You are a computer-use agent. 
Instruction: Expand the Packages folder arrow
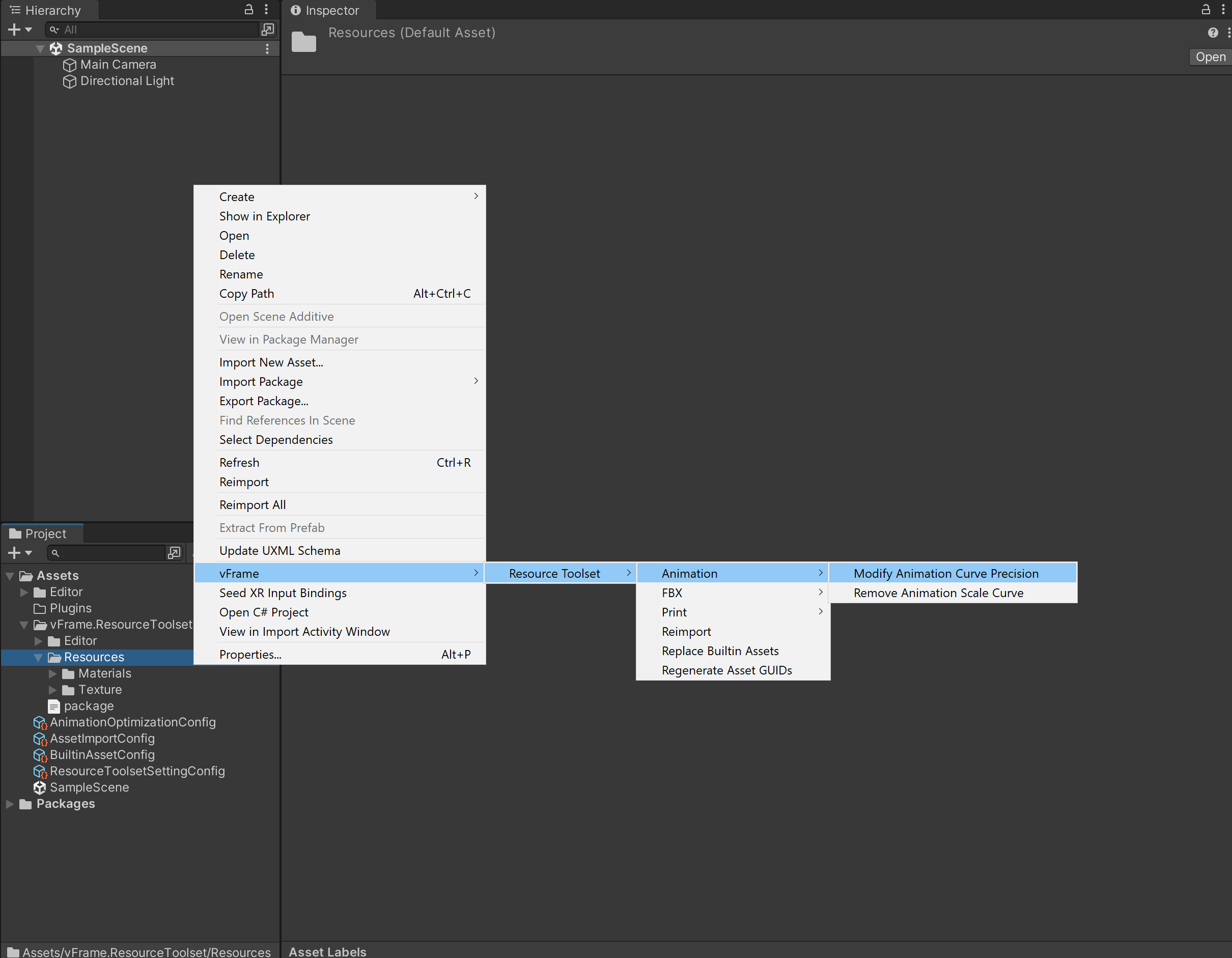click(10, 804)
